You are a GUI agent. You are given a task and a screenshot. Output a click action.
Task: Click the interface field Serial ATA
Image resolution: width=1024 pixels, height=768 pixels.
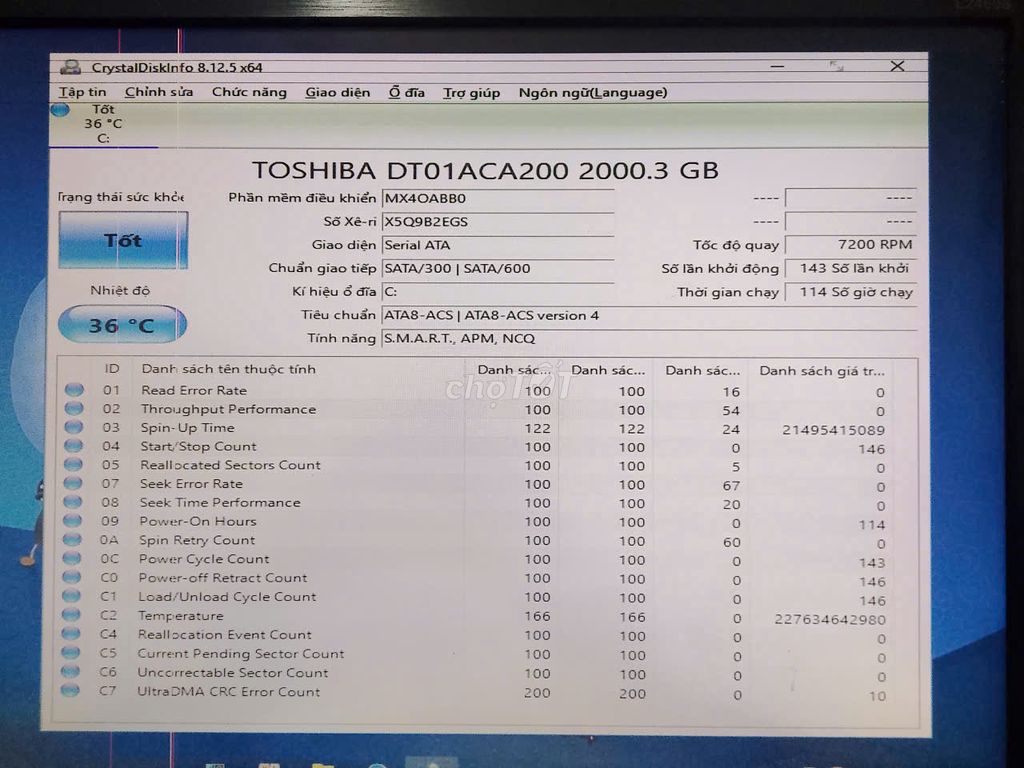pyautogui.click(x=498, y=246)
